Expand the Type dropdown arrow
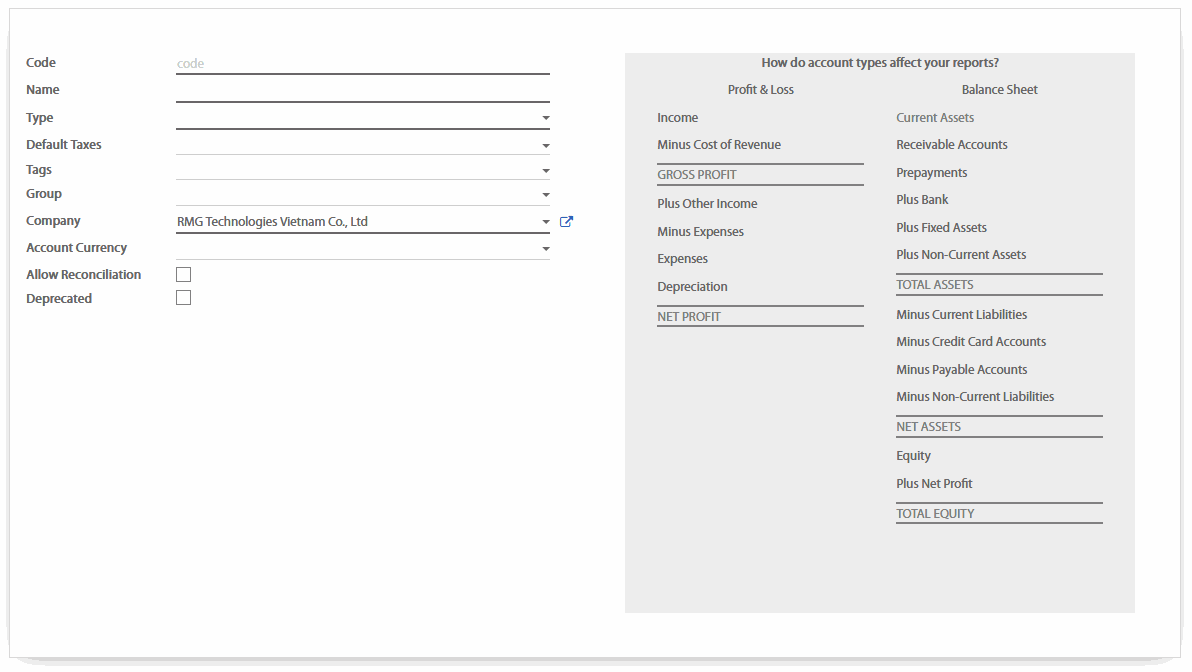The width and height of the screenshot is (1192, 672). pyautogui.click(x=545, y=118)
